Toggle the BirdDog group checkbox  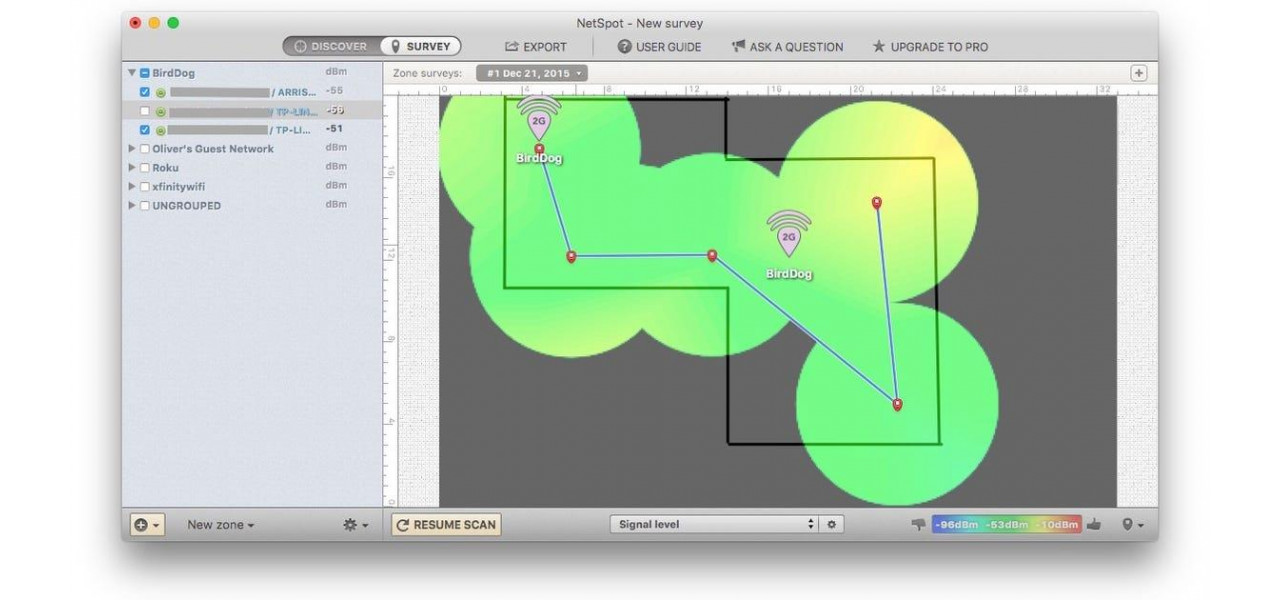[145, 73]
